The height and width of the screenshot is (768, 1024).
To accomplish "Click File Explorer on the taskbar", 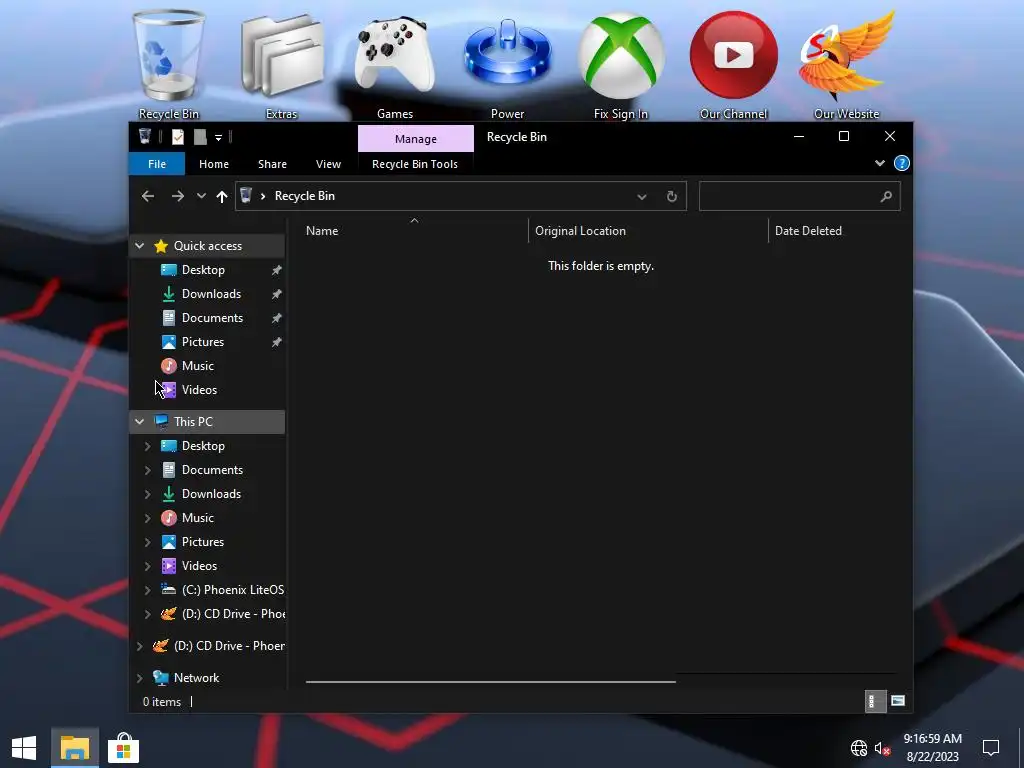I will coord(74,748).
